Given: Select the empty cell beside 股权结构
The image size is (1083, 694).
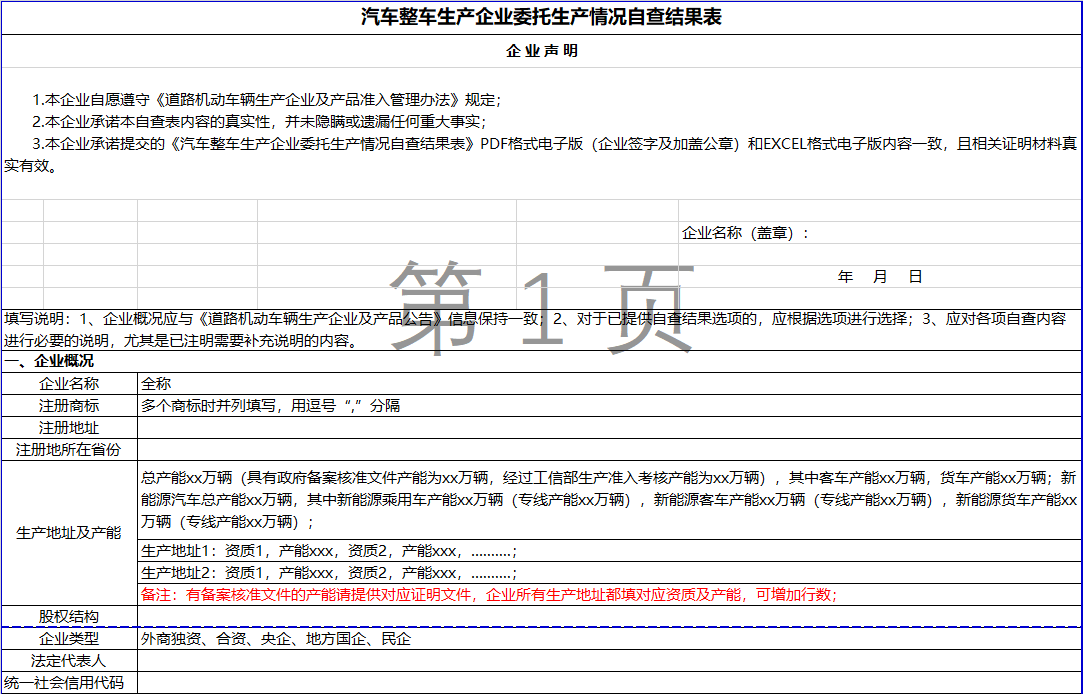Looking at the screenshot, I should tap(608, 616).
